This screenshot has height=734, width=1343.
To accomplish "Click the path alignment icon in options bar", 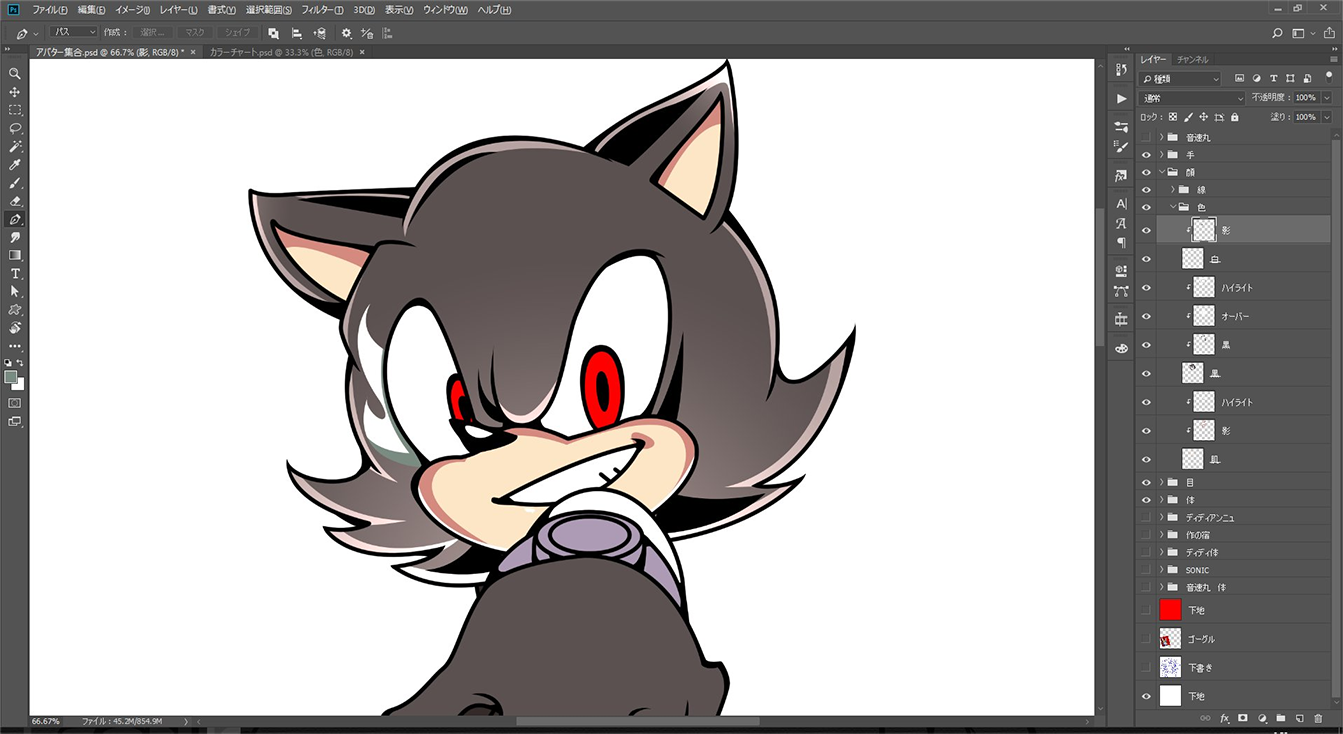I will coord(296,33).
